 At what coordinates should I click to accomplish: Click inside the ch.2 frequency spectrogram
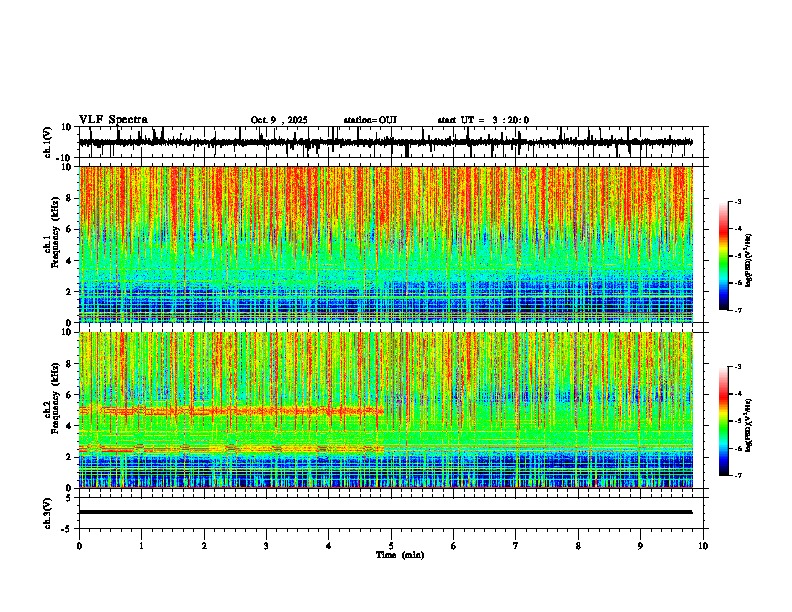click(385, 410)
